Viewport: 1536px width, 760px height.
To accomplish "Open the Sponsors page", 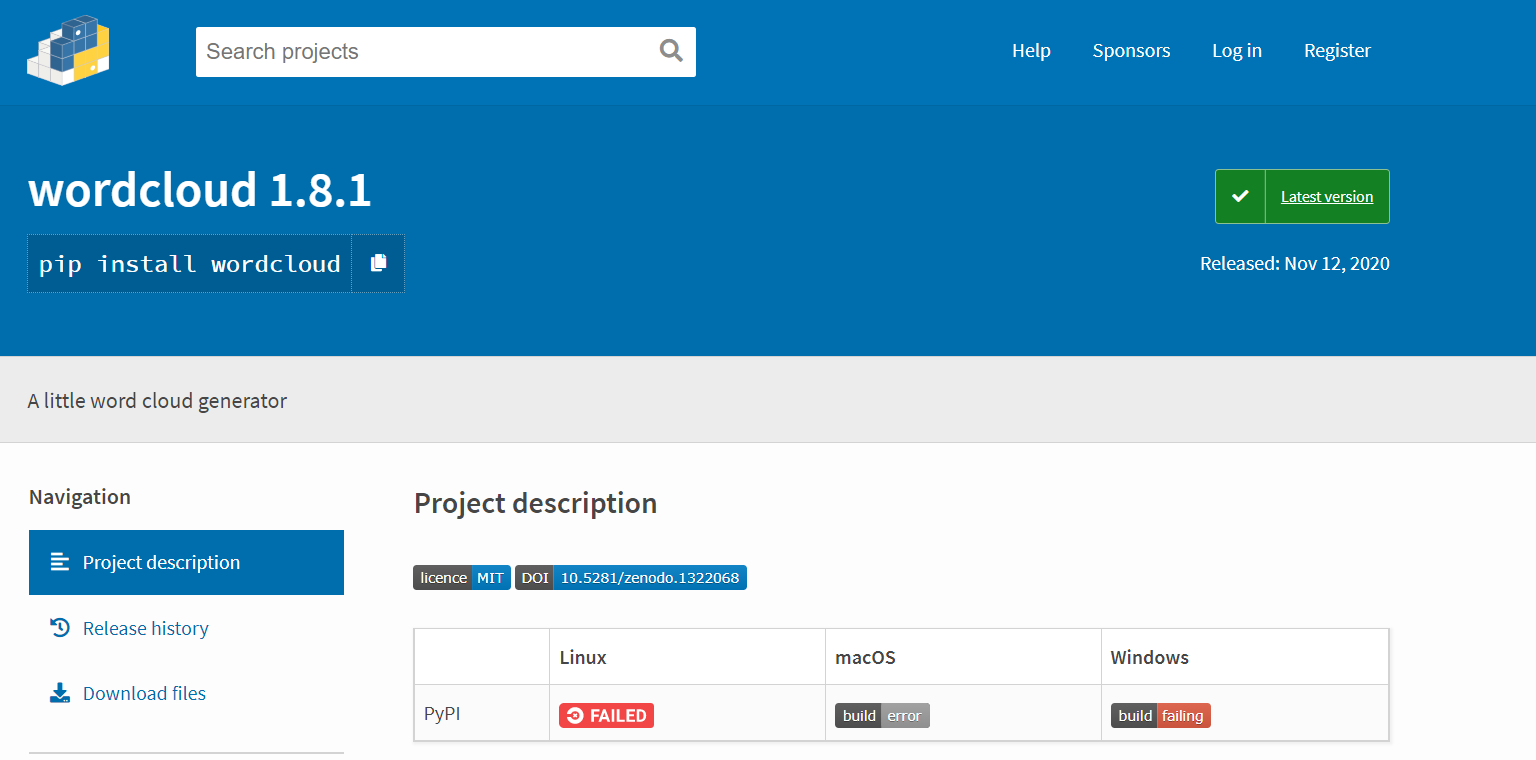I will (1131, 51).
